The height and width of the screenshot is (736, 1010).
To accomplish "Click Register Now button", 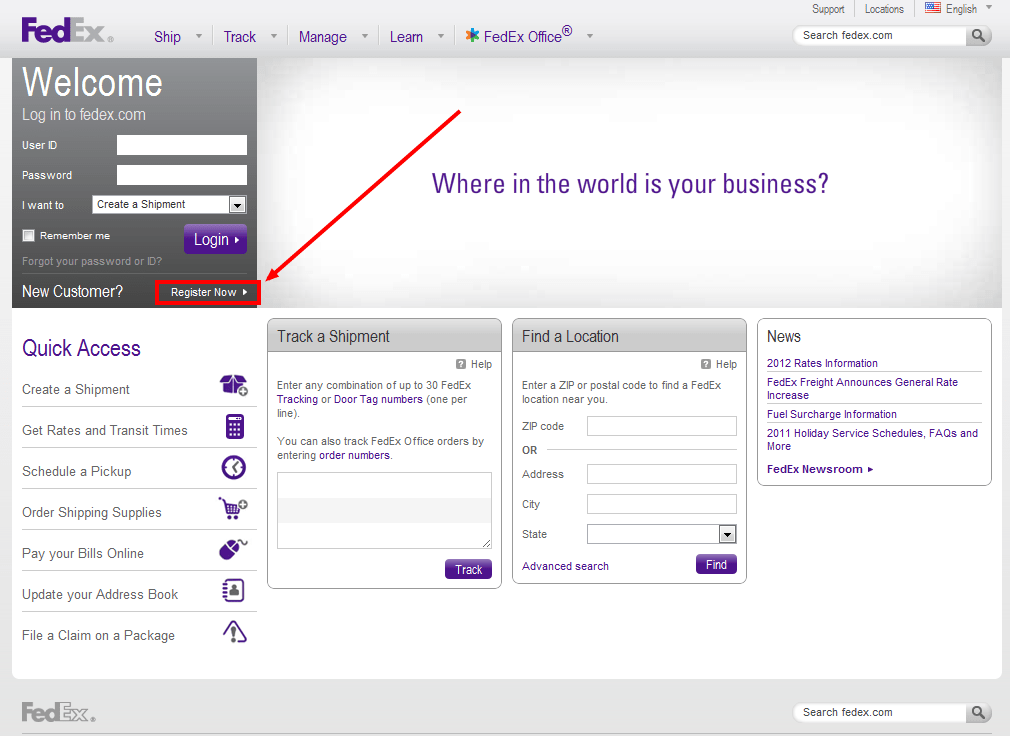I will click(x=208, y=292).
